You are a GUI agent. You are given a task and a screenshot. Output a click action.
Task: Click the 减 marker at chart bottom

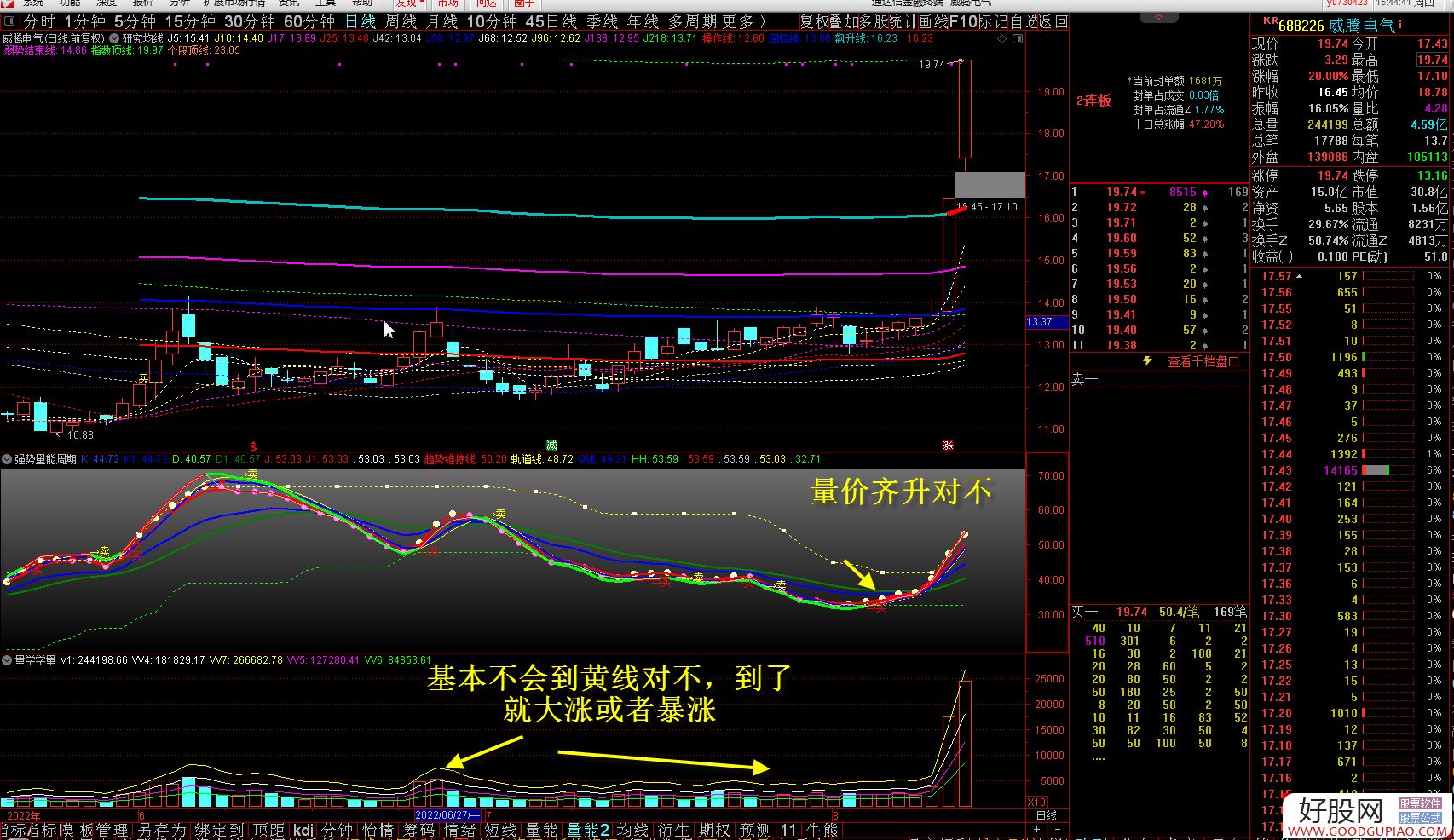point(551,445)
